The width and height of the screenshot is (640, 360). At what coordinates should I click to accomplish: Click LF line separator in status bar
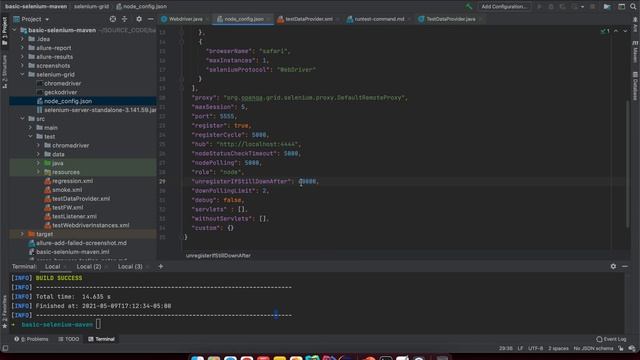tap(520, 349)
